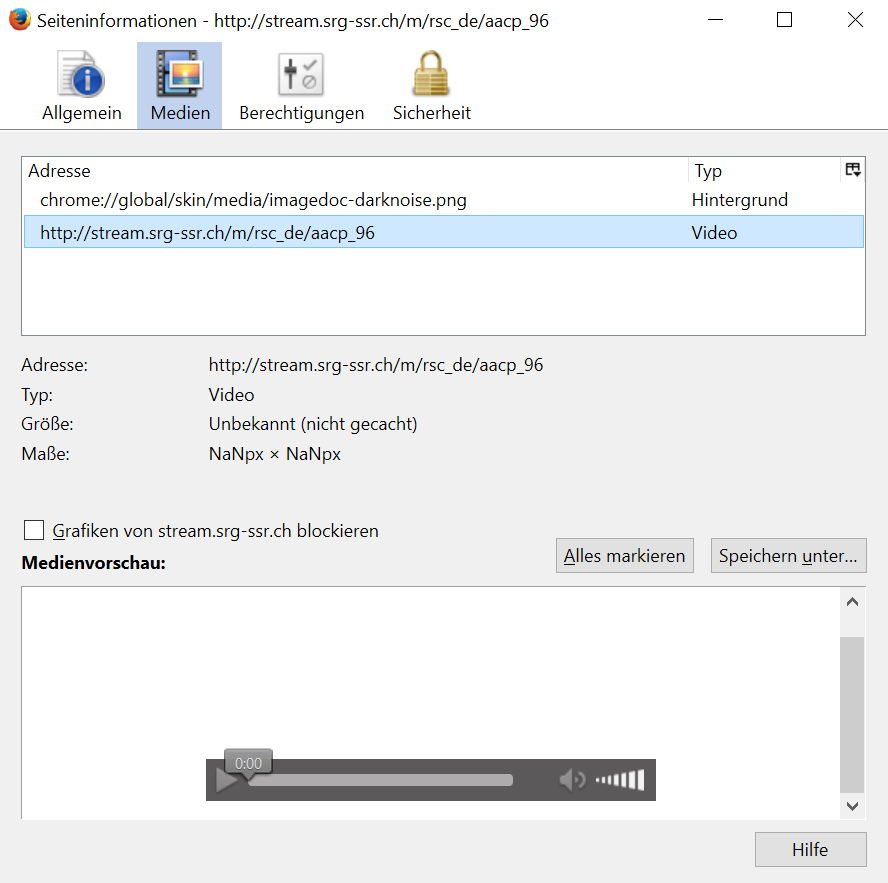Click the preview scrollbar thumb
The image size is (888, 883).
852,715
